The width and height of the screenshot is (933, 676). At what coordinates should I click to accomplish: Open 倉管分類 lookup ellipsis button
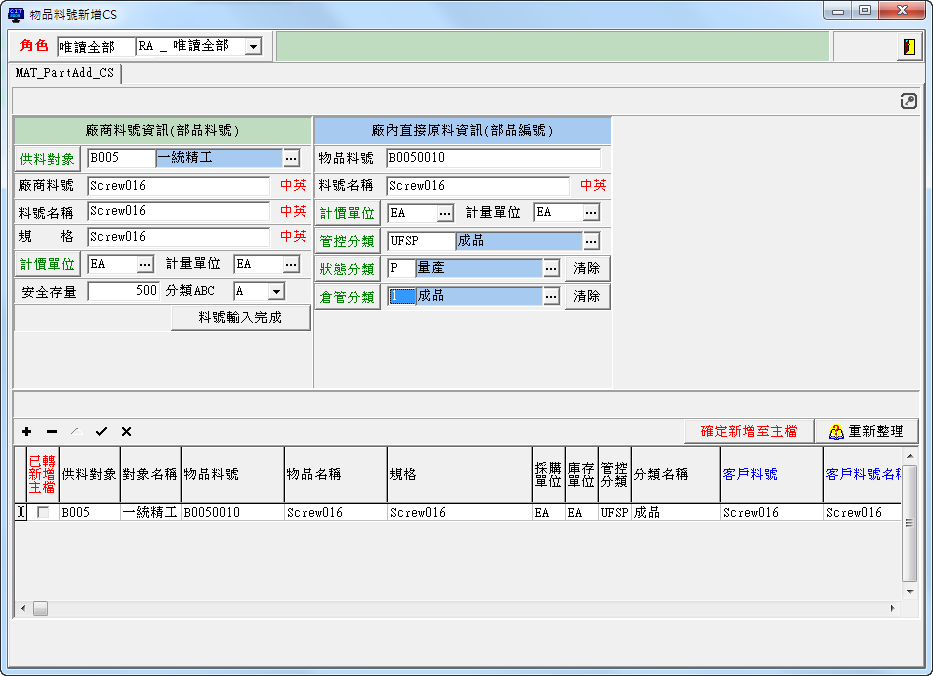551,297
